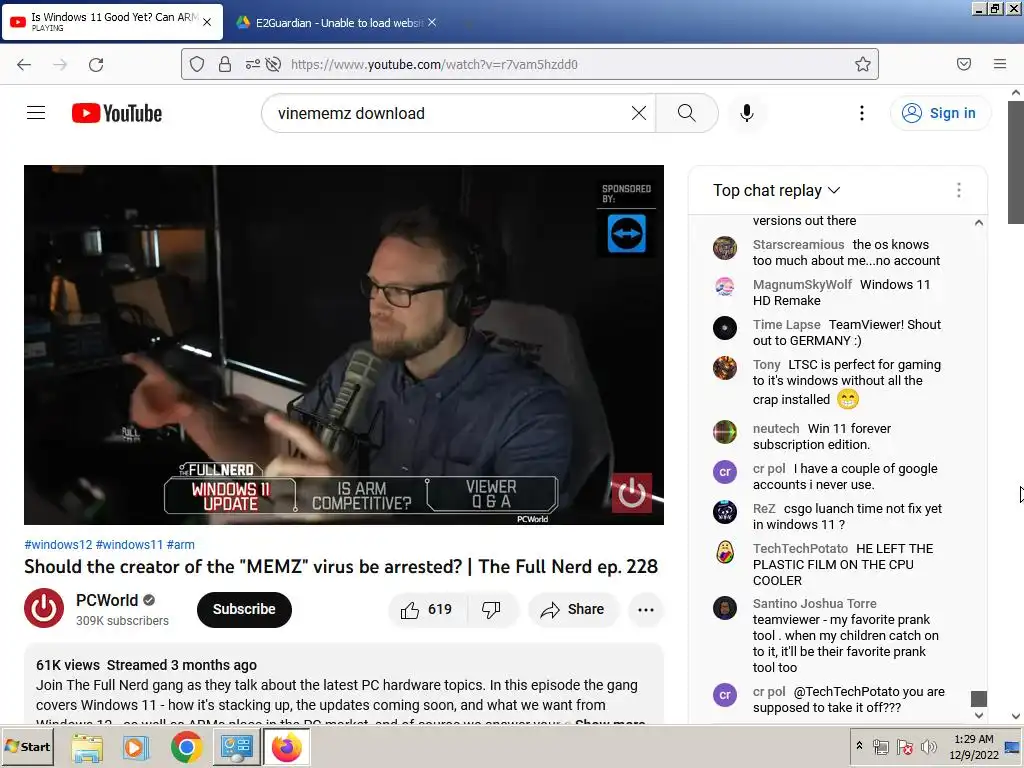Open the chat replay options menu
Image resolution: width=1024 pixels, height=768 pixels.
pos(959,190)
